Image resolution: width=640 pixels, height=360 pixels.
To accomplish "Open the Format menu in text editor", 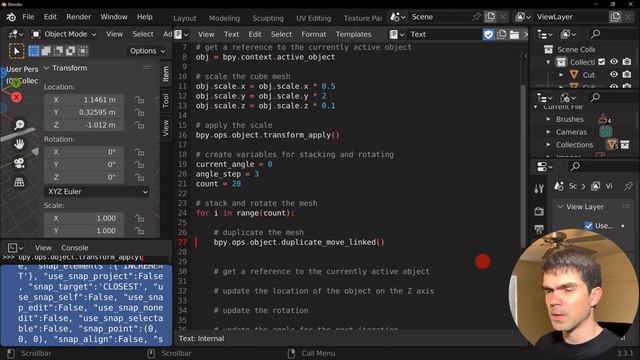I will click(313, 34).
